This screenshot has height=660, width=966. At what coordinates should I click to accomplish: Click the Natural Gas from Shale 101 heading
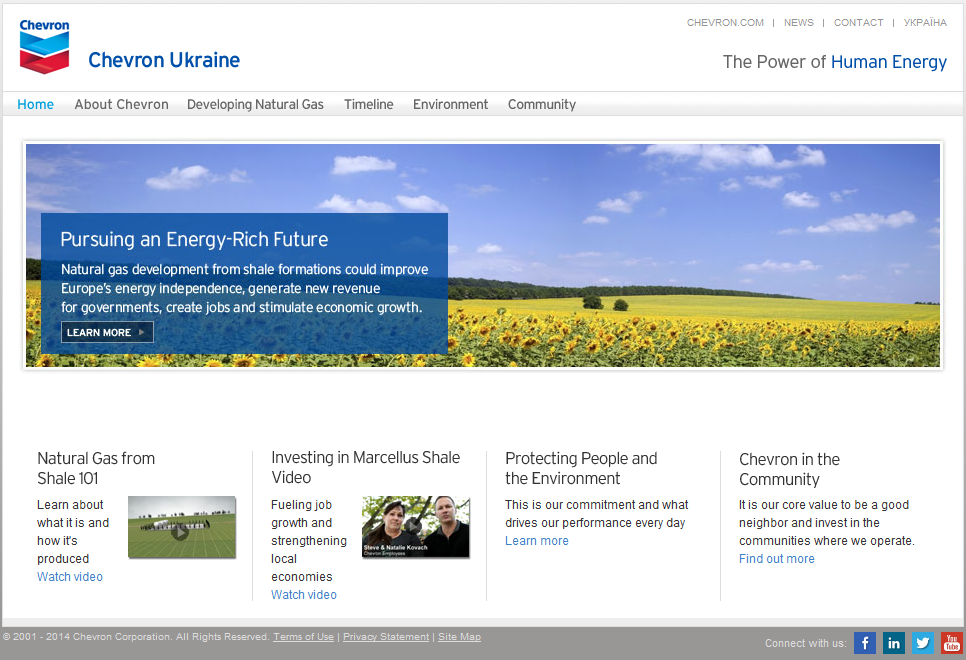coord(96,468)
